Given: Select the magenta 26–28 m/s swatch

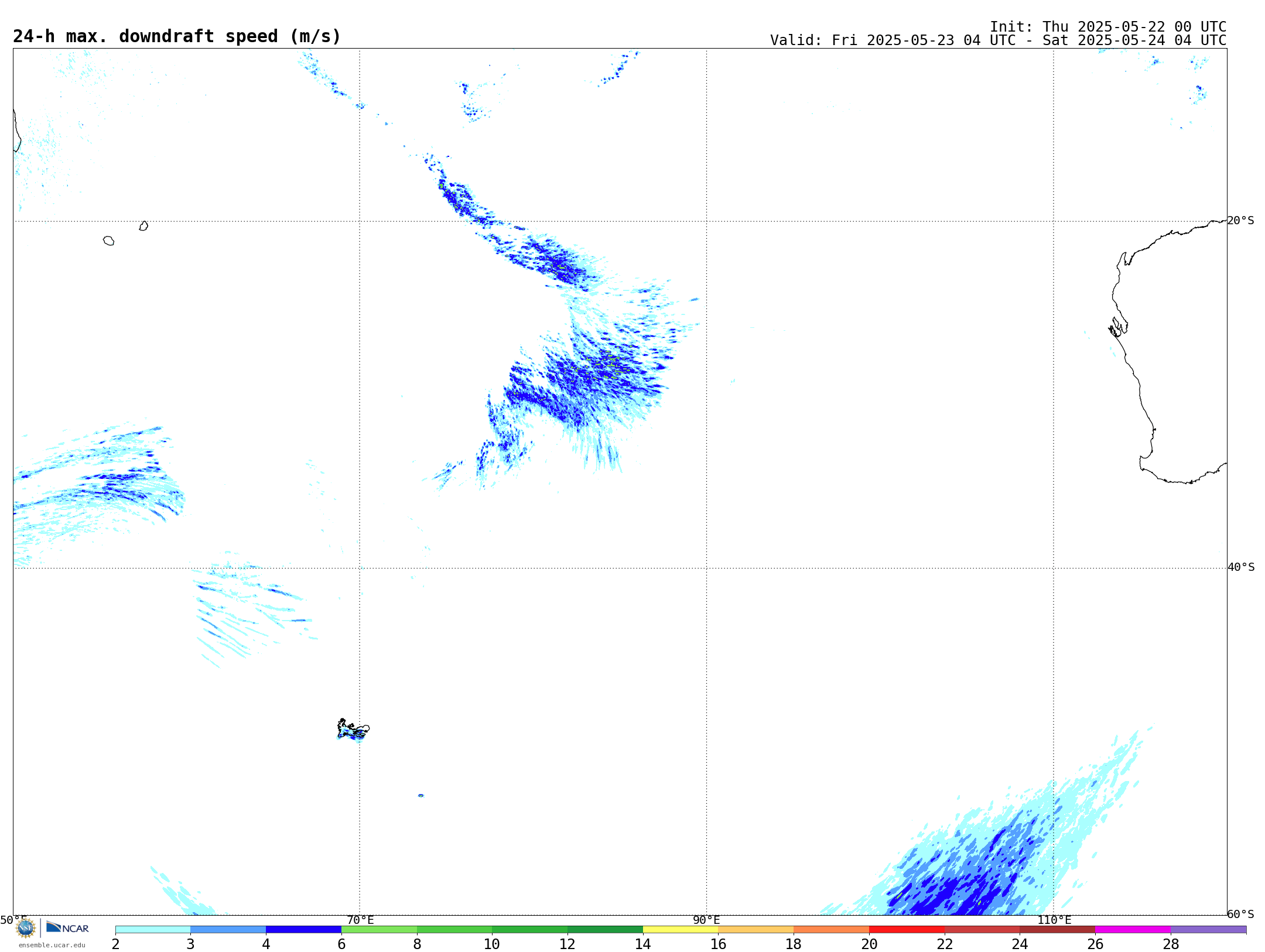Looking at the screenshot, I should click(x=1133, y=930).
